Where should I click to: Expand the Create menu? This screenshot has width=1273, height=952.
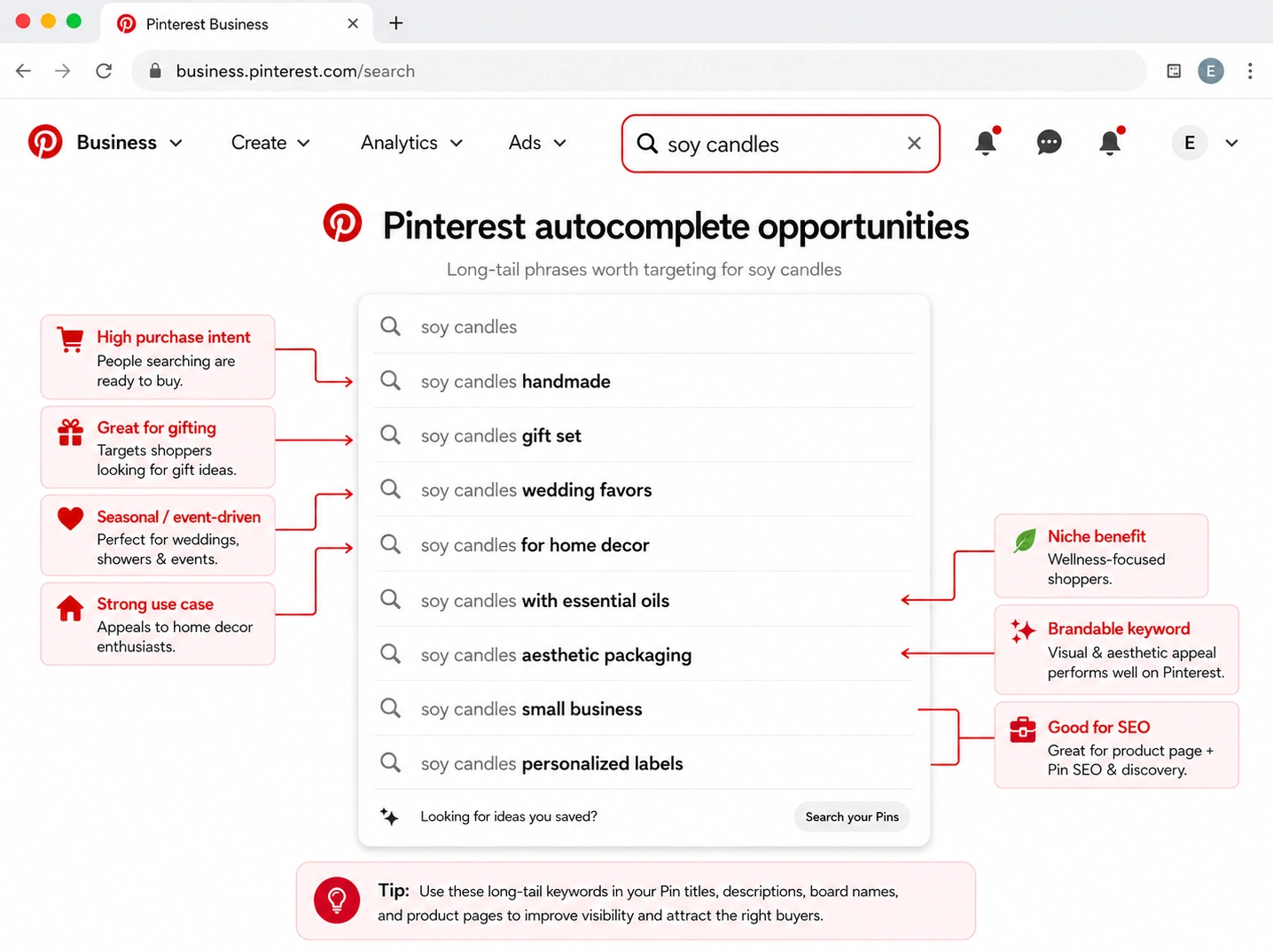[x=270, y=143]
